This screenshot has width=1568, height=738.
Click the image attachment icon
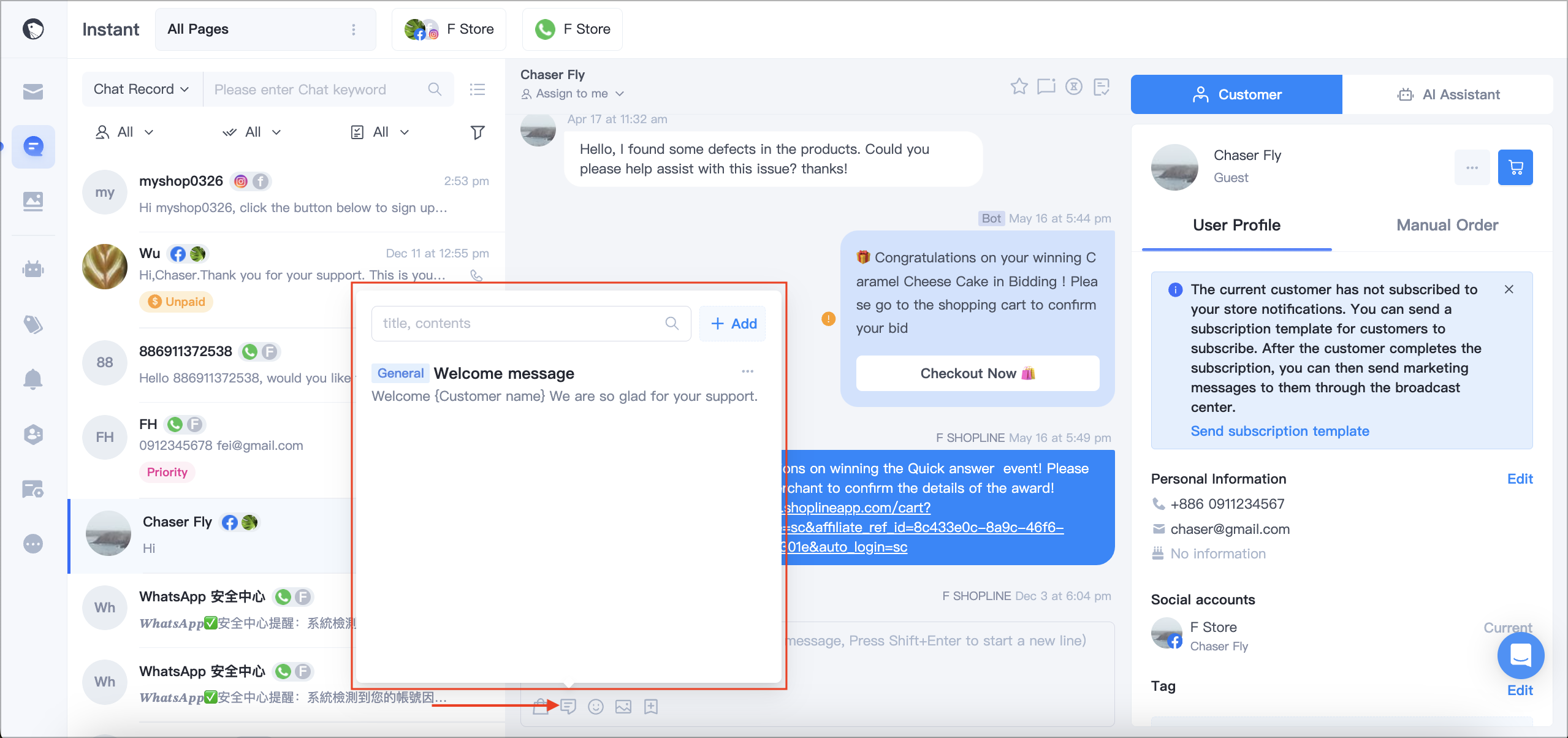(x=623, y=707)
